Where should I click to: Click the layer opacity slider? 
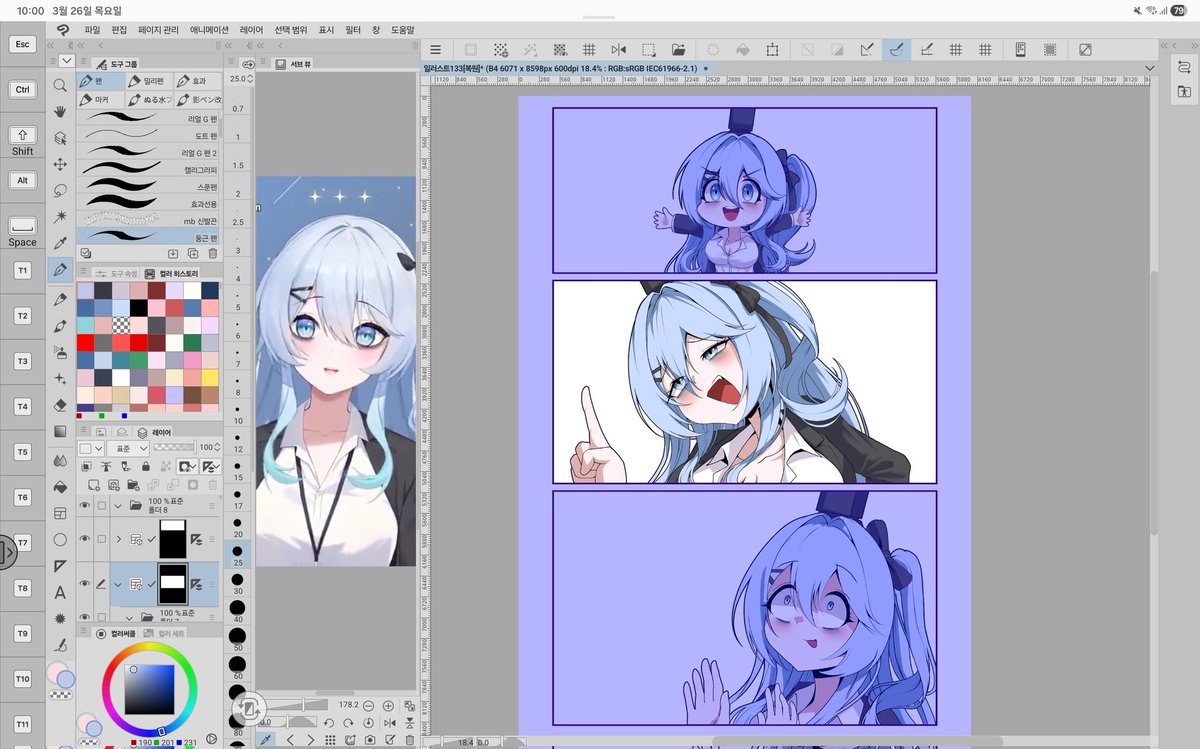click(175, 447)
